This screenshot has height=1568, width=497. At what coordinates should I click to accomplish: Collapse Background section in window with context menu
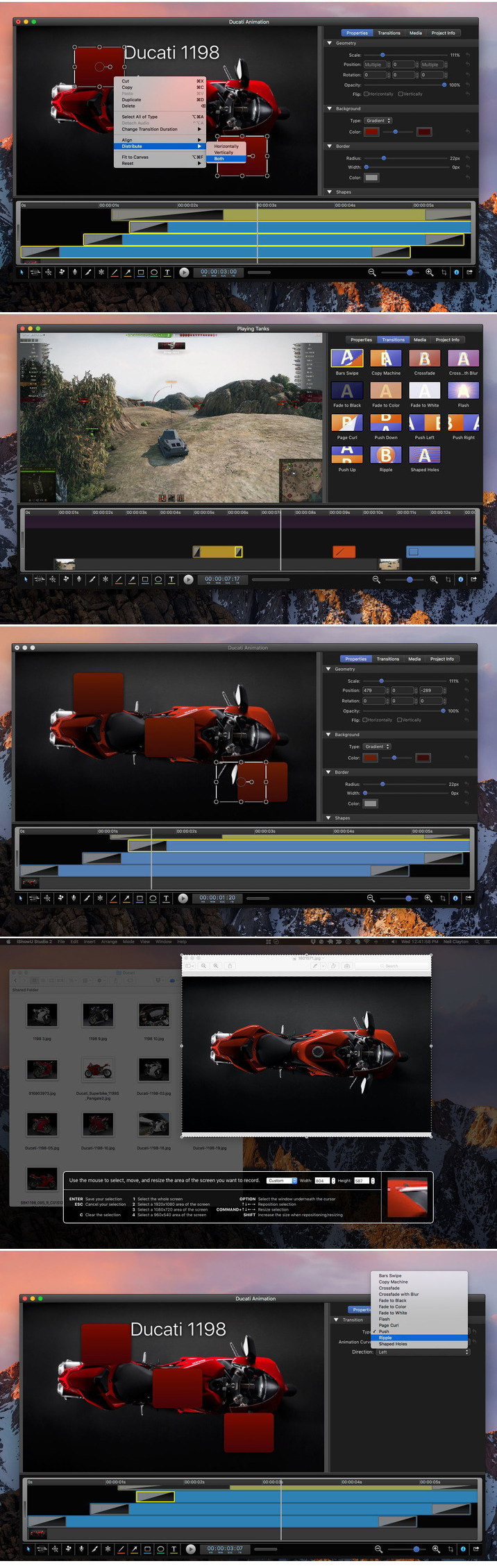point(330,108)
